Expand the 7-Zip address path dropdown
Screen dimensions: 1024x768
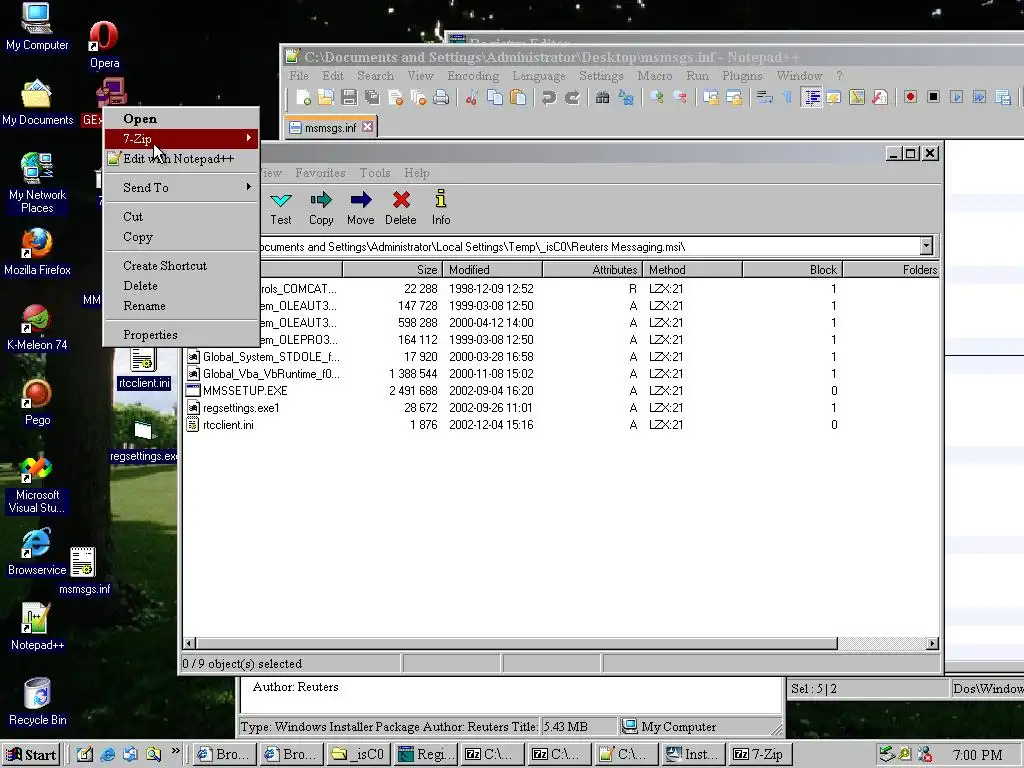click(x=926, y=246)
